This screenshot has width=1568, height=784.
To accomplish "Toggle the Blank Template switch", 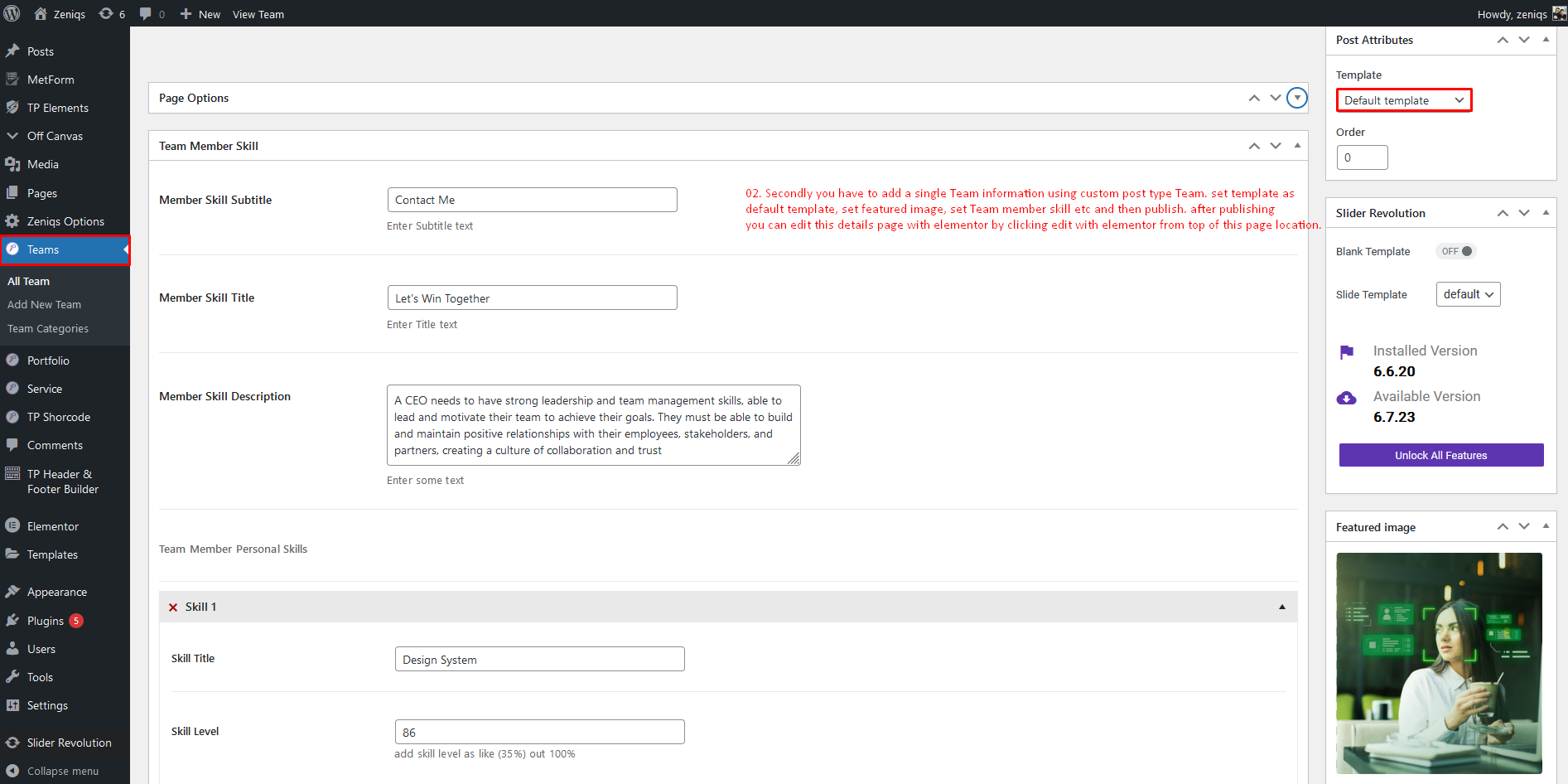I will 1456,251.
